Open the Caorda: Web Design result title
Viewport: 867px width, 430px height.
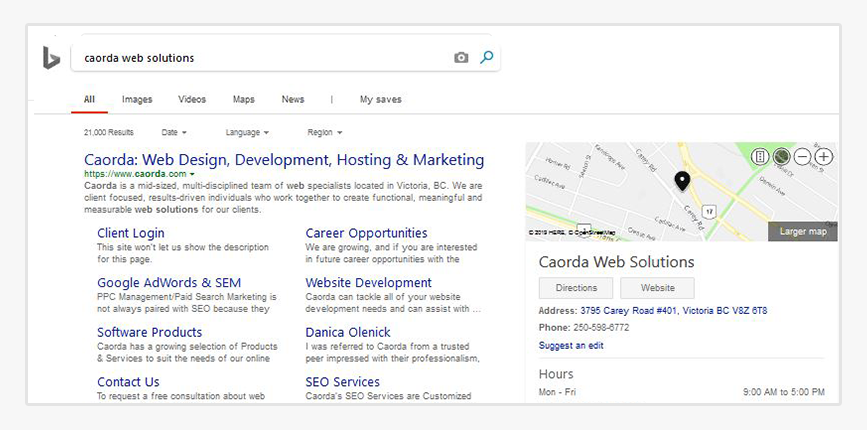pos(284,160)
